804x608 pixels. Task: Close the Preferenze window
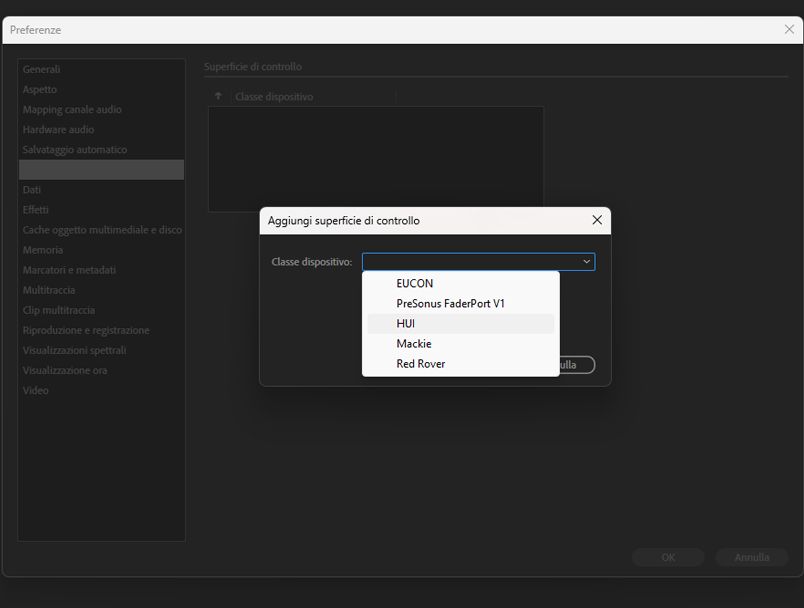pyautogui.click(x=789, y=30)
